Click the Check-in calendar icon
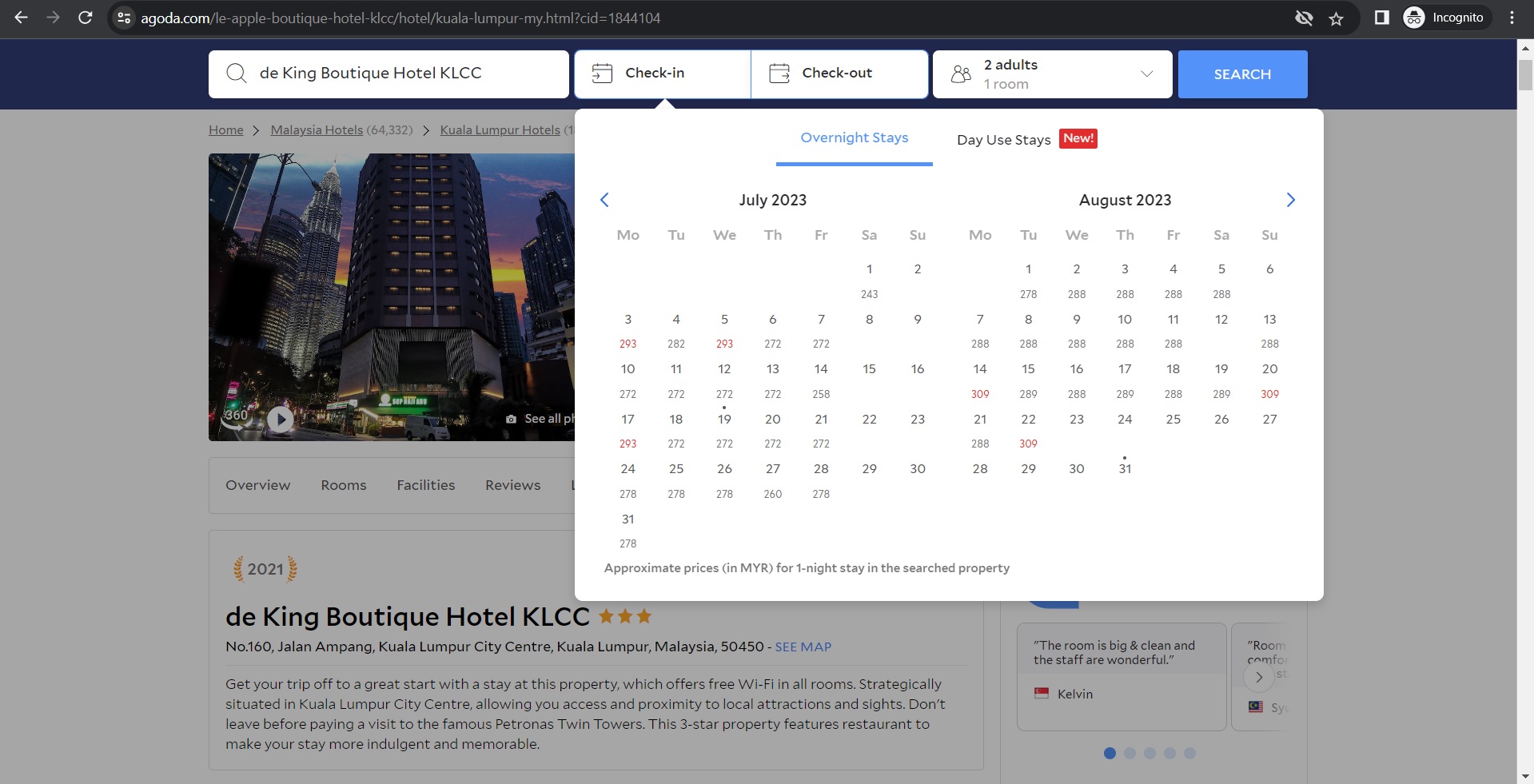This screenshot has width=1534, height=784. [602, 74]
